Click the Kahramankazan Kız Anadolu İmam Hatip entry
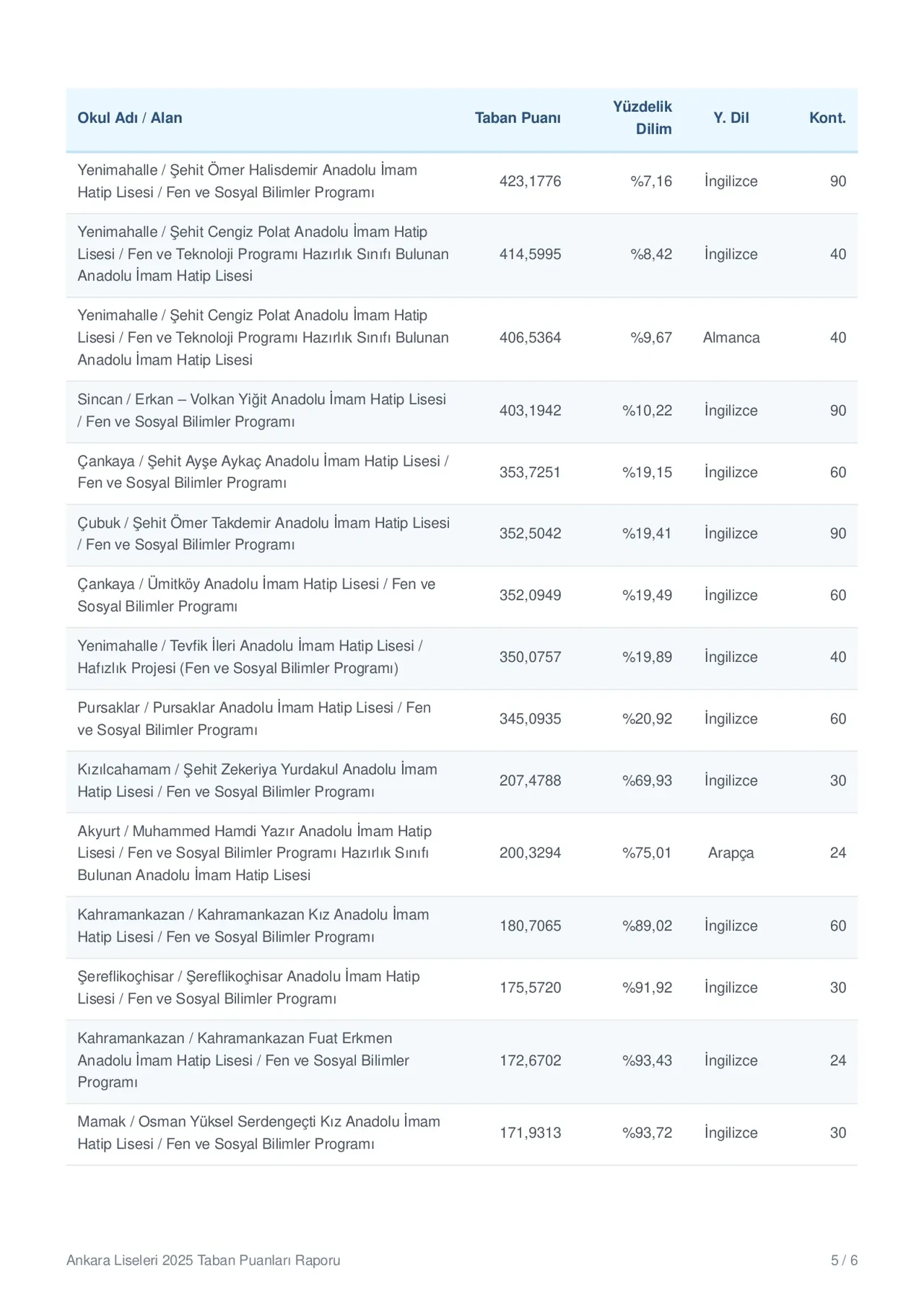Viewport: 924px width, 1306px height. (253, 926)
